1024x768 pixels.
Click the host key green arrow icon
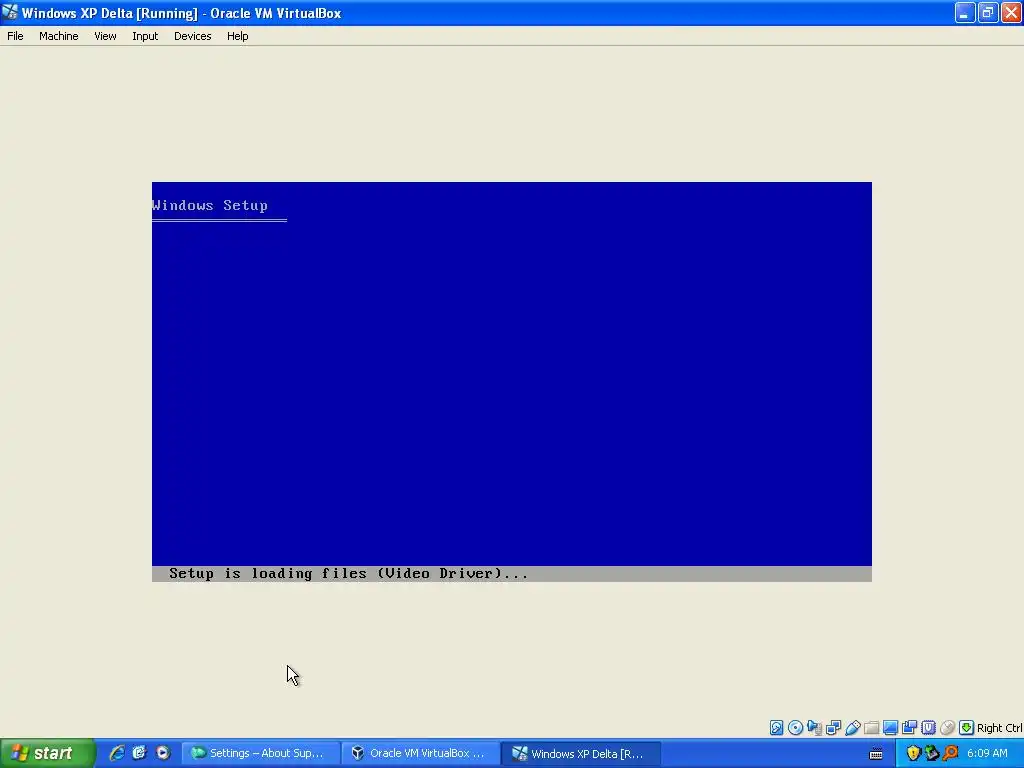(967, 728)
